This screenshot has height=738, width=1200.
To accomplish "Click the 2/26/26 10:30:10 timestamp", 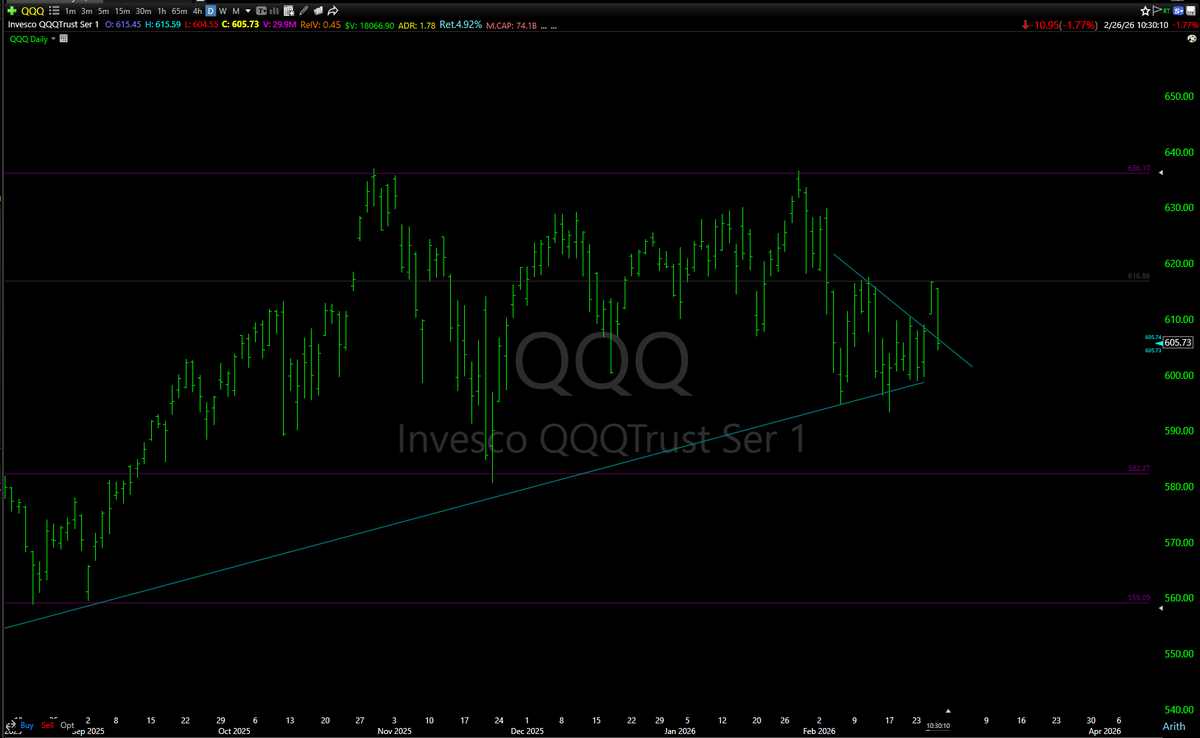I will [1136, 25].
